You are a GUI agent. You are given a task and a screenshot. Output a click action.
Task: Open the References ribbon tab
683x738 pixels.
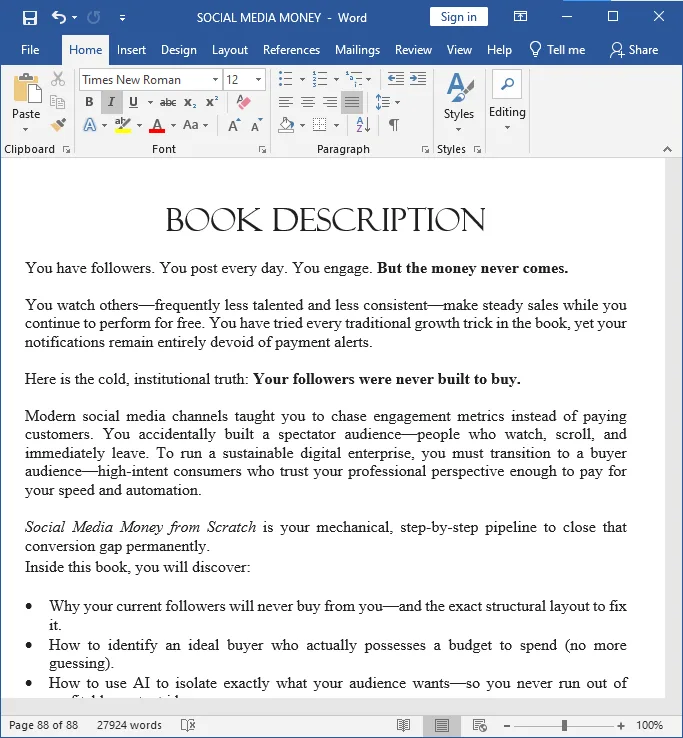click(291, 50)
